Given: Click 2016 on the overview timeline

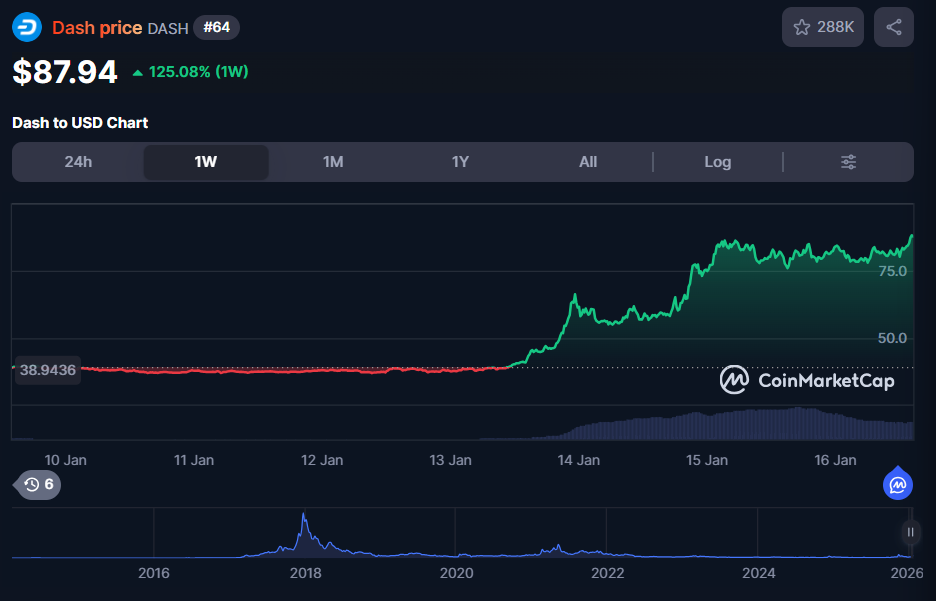Looking at the screenshot, I should [154, 573].
